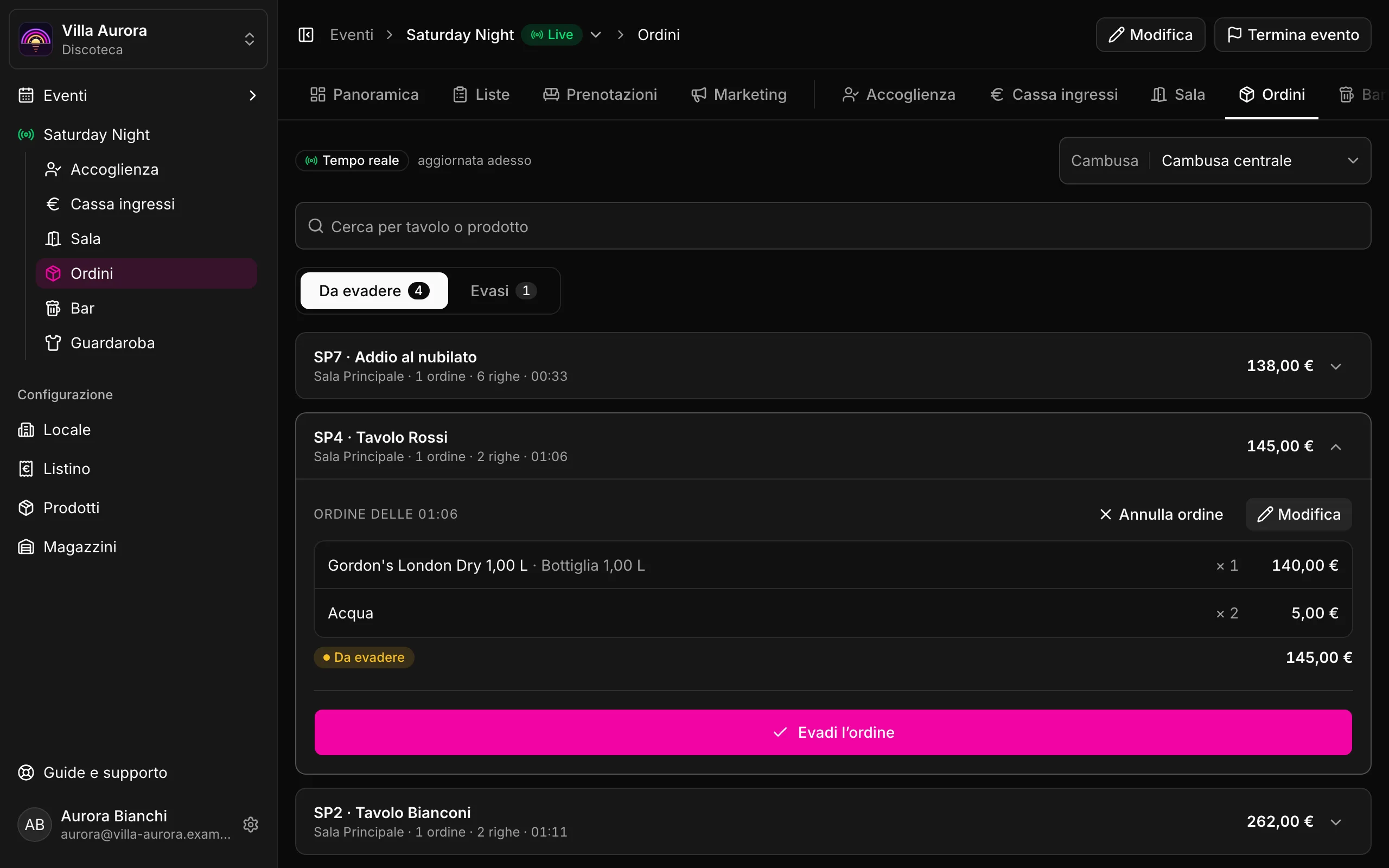Click the AB user avatar
The image size is (1389, 868).
coord(35,825)
